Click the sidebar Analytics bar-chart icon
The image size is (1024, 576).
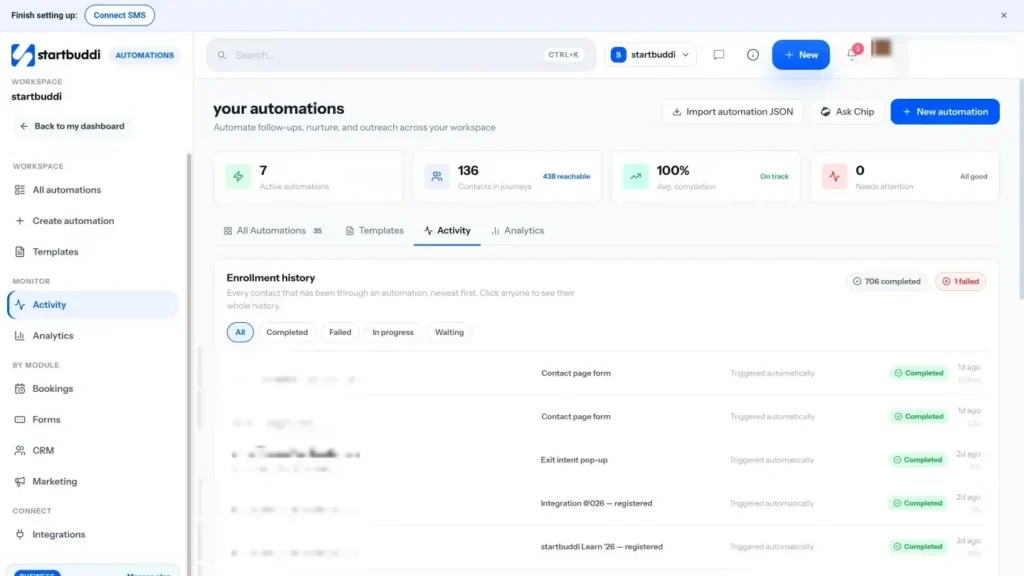pos(20,336)
